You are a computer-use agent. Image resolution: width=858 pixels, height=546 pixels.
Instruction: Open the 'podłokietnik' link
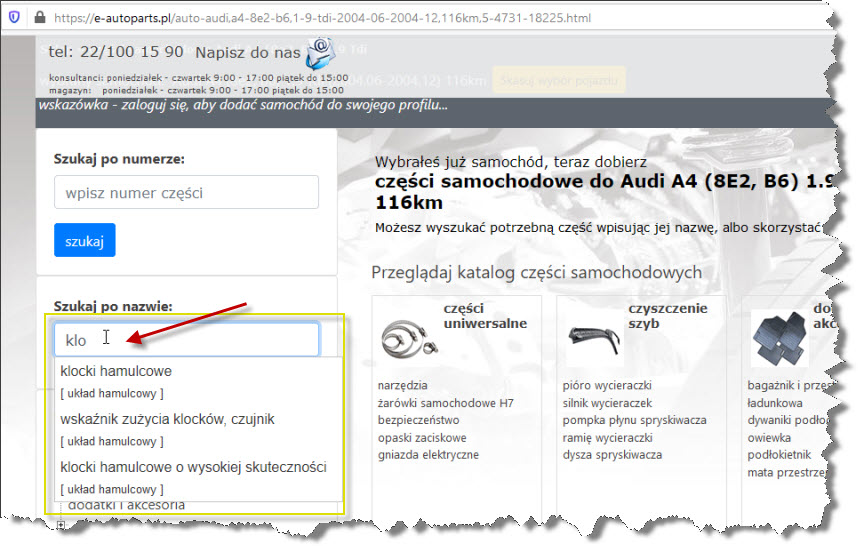pos(779,455)
